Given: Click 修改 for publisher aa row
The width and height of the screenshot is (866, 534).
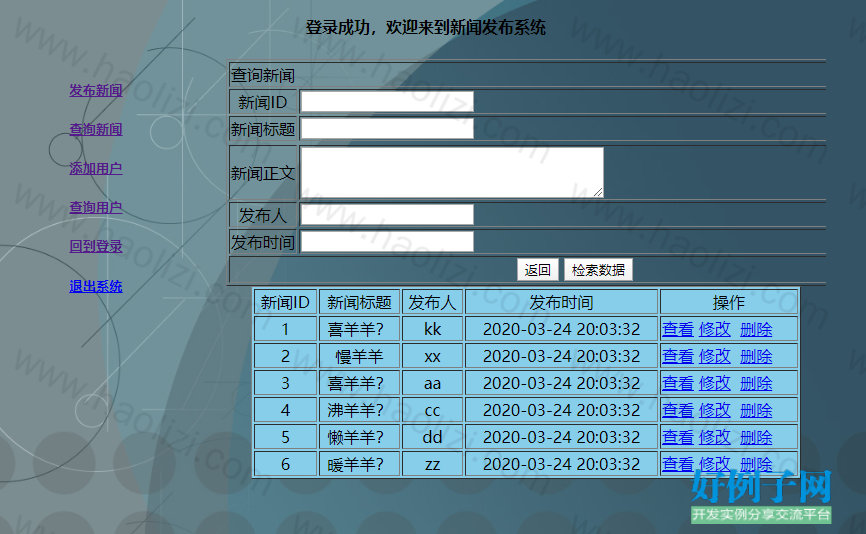Looking at the screenshot, I should click(x=715, y=383).
